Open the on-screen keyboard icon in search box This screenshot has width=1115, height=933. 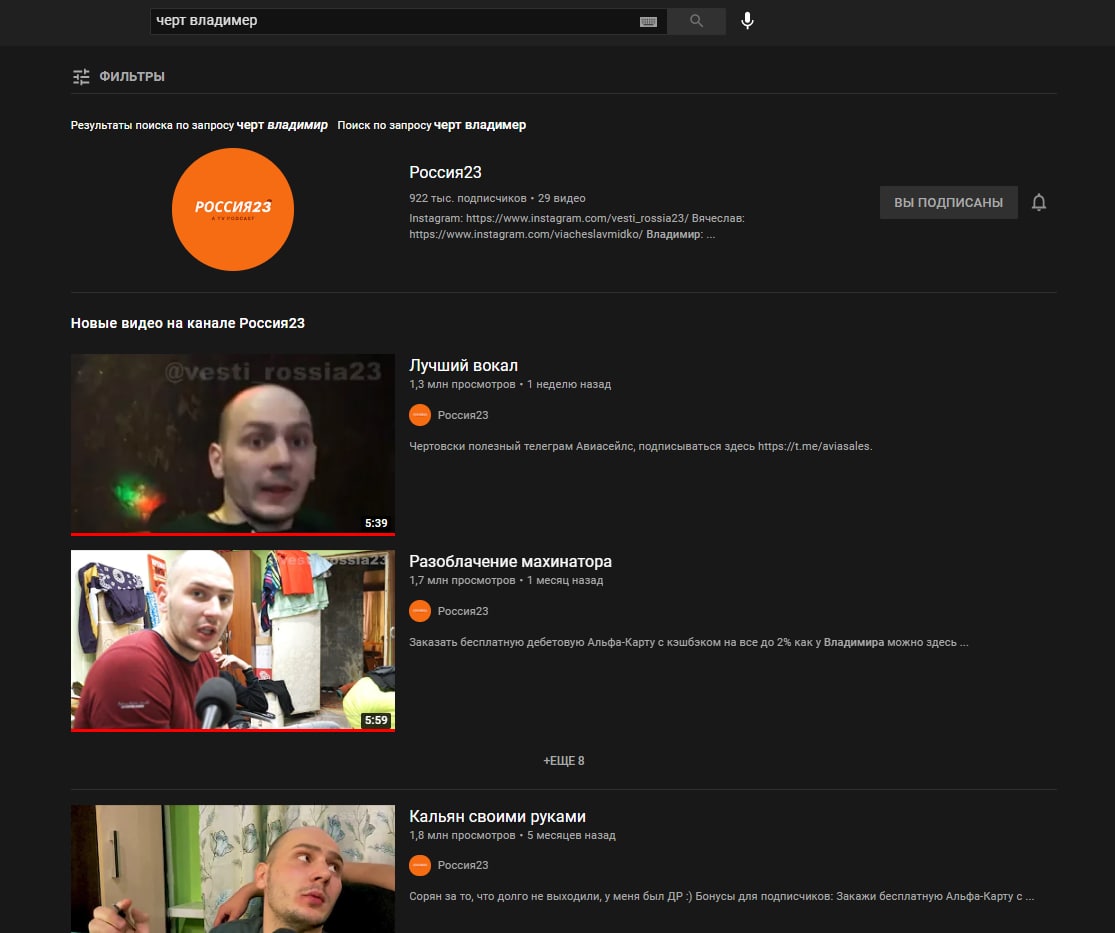tap(648, 21)
